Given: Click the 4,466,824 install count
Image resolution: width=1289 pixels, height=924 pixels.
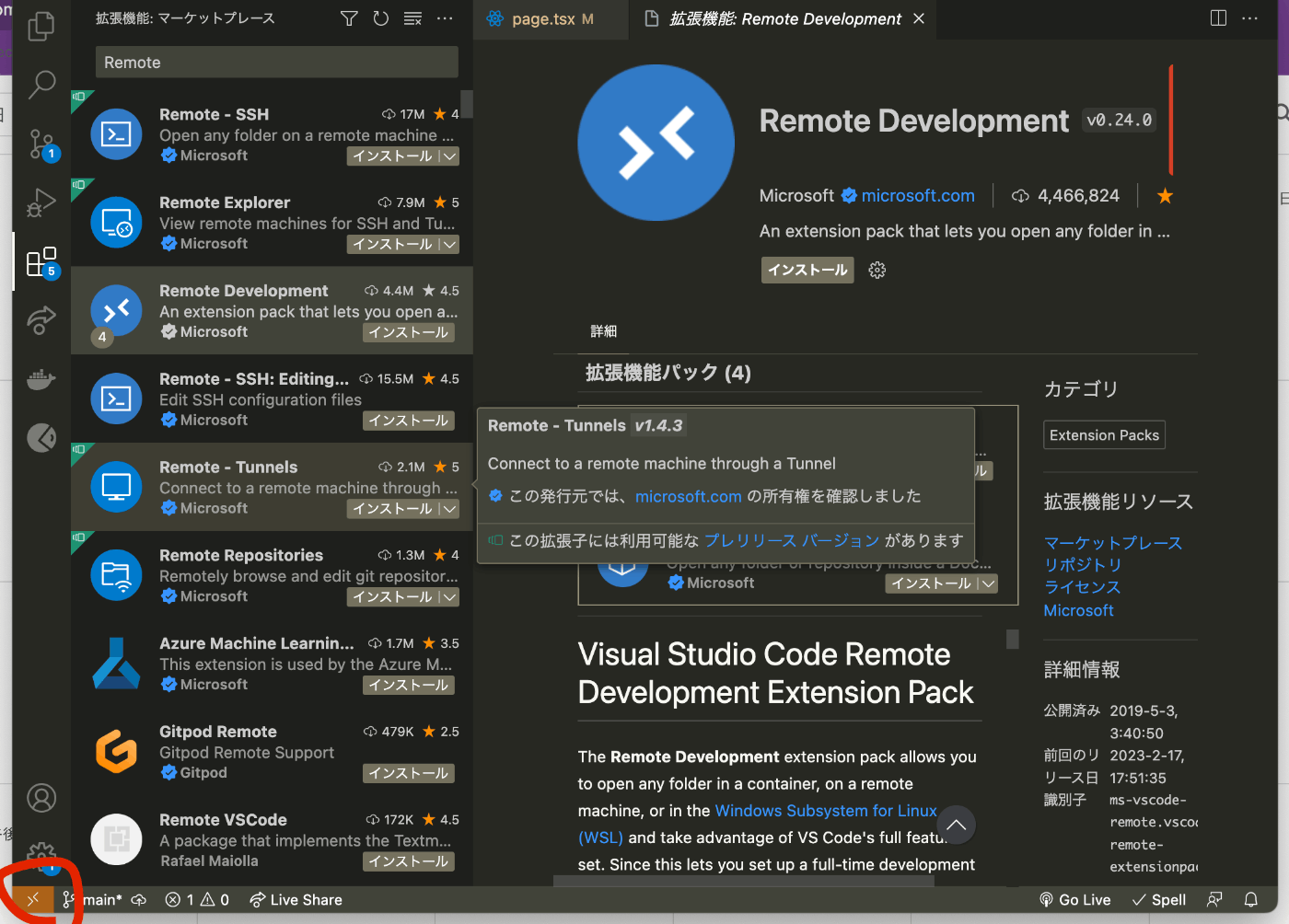Looking at the screenshot, I should point(1066,195).
